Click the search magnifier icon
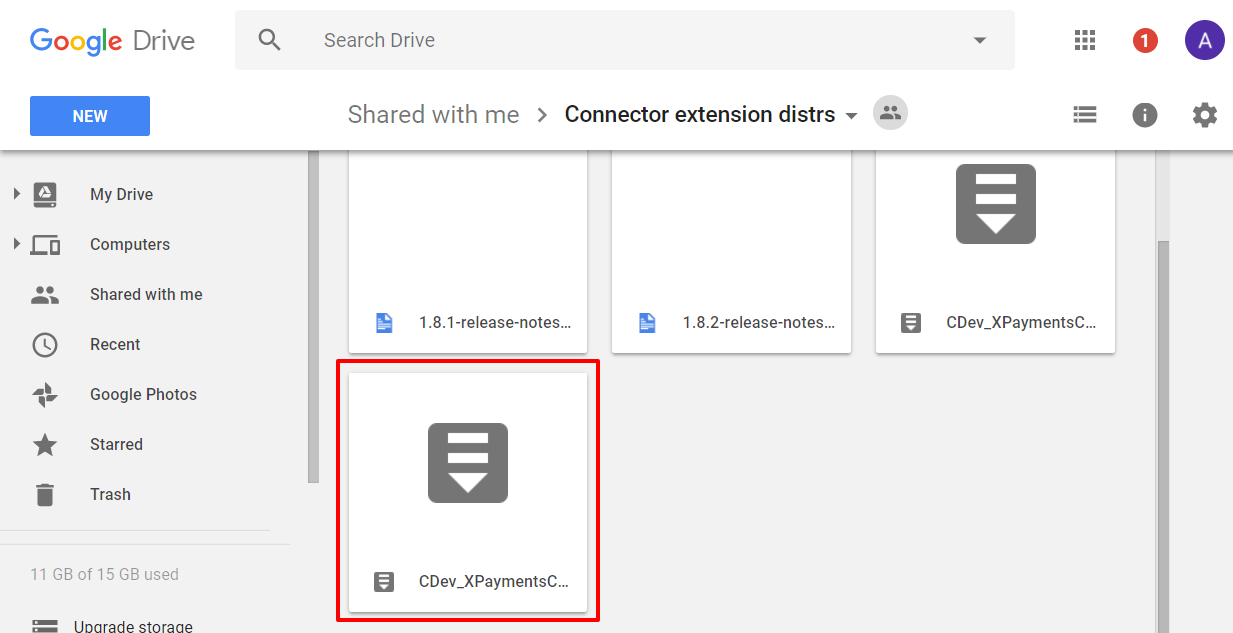 pyautogui.click(x=269, y=40)
